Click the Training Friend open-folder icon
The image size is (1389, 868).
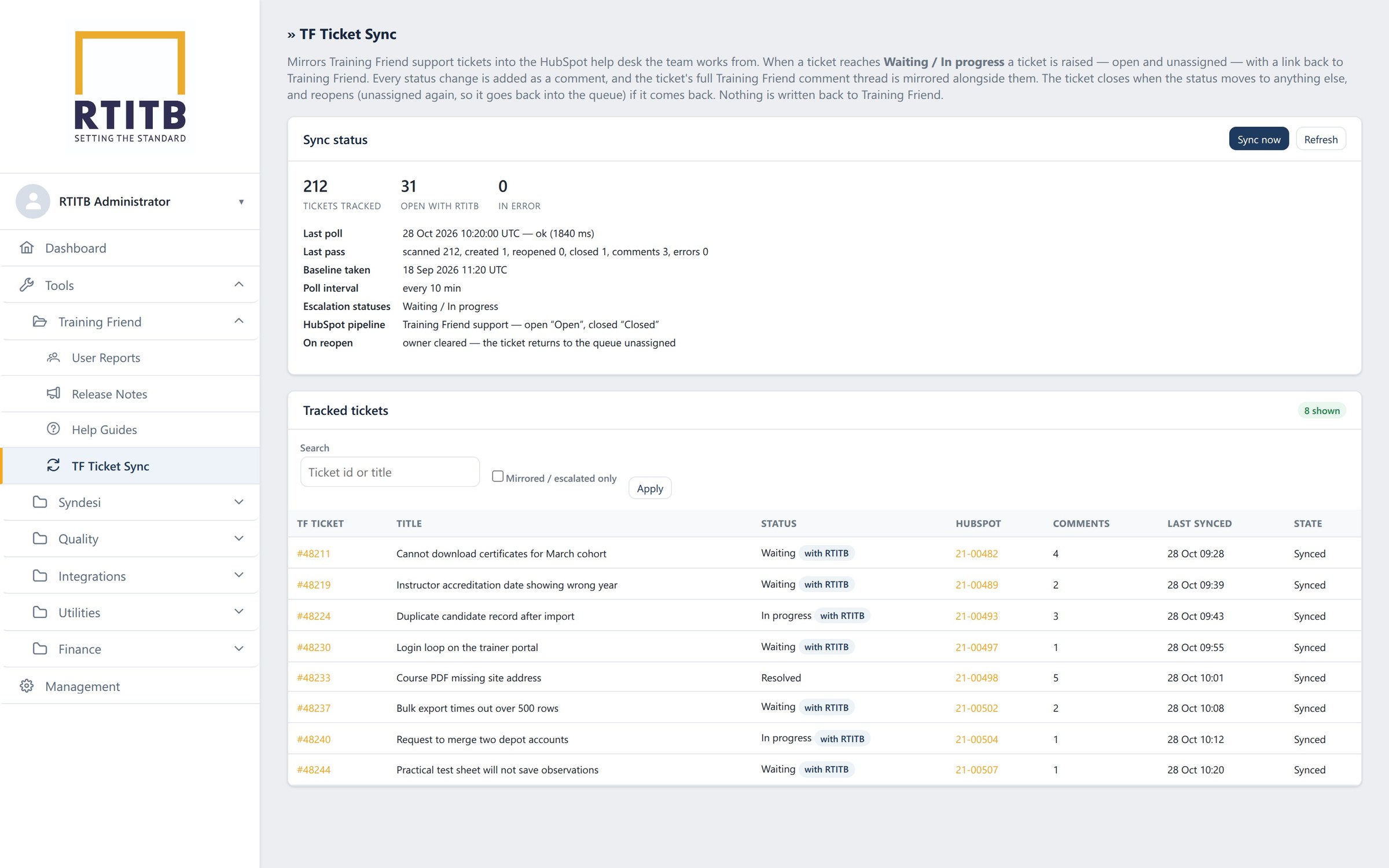point(40,321)
